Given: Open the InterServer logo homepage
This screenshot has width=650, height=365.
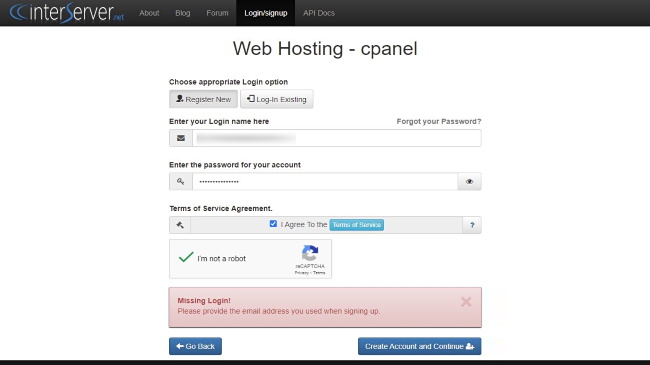Looking at the screenshot, I should tap(67, 12).
